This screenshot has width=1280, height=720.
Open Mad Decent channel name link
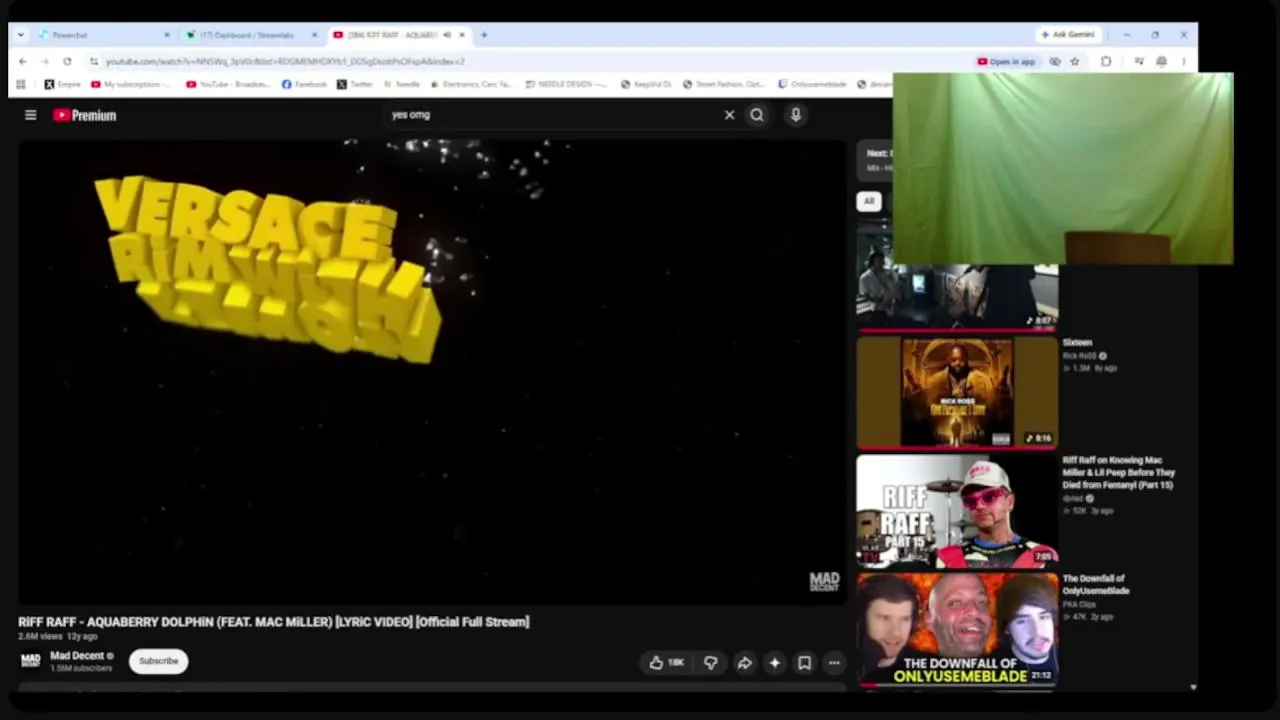(x=77, y=656)
